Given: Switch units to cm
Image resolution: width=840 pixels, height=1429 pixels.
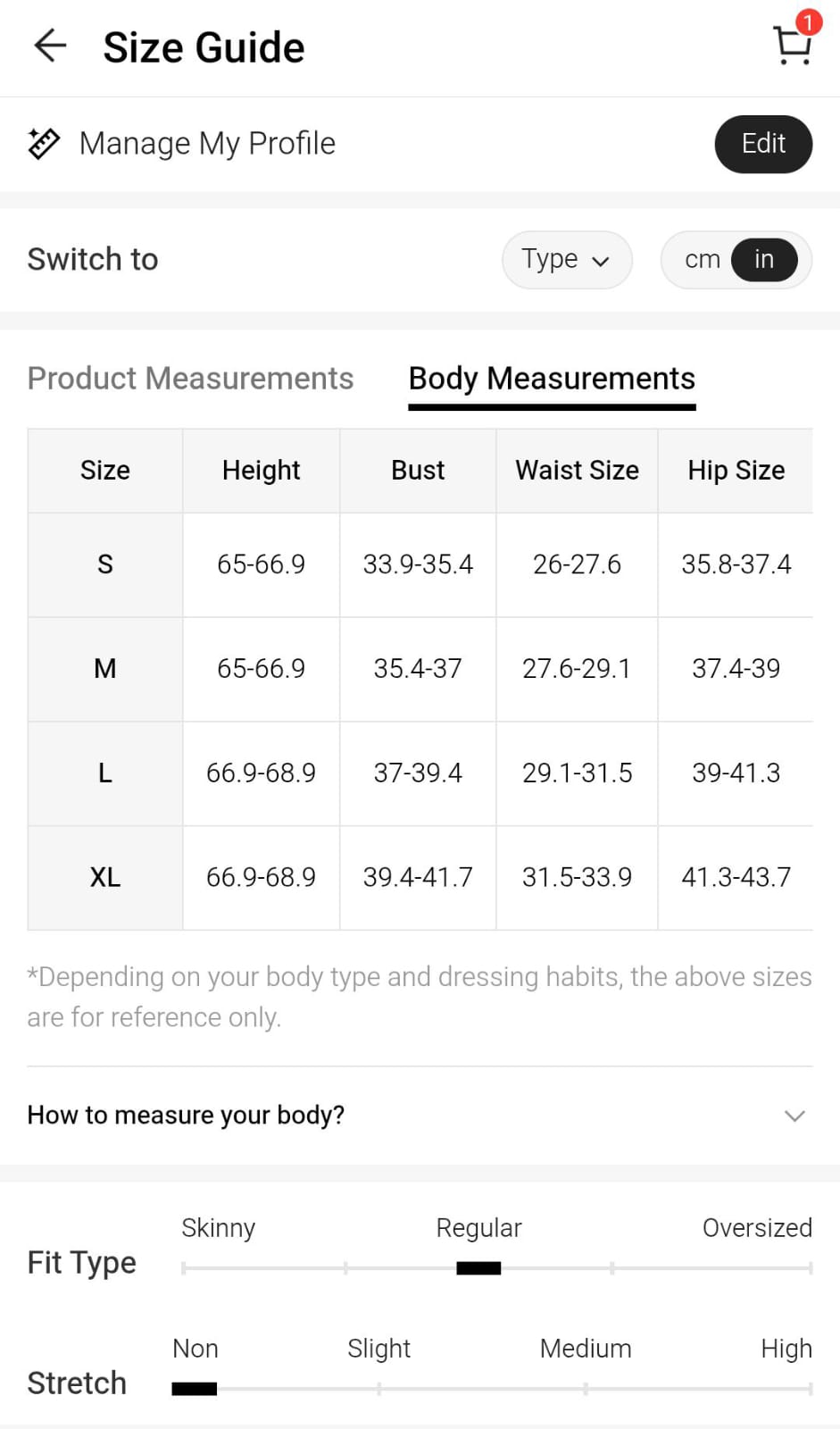Looking at the screenshot, I should [x=702, y=260].
